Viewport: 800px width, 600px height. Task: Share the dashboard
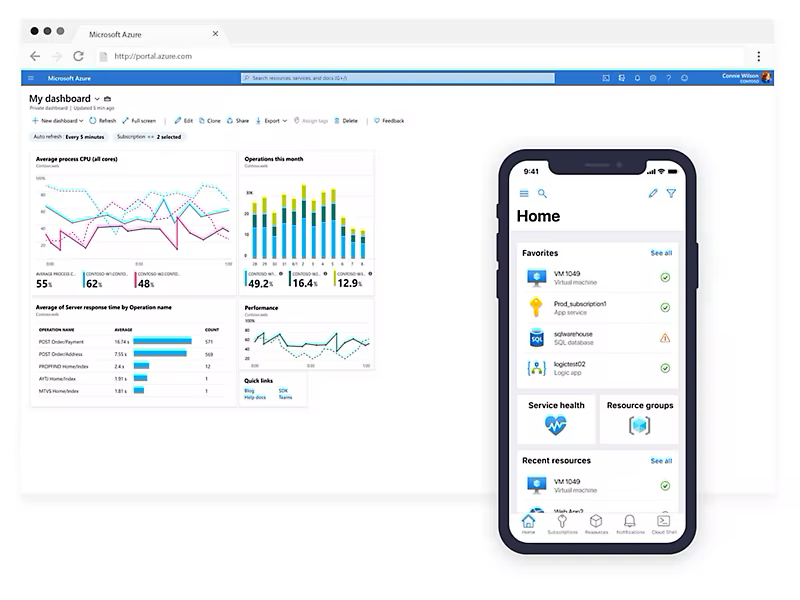pos(238,121)
